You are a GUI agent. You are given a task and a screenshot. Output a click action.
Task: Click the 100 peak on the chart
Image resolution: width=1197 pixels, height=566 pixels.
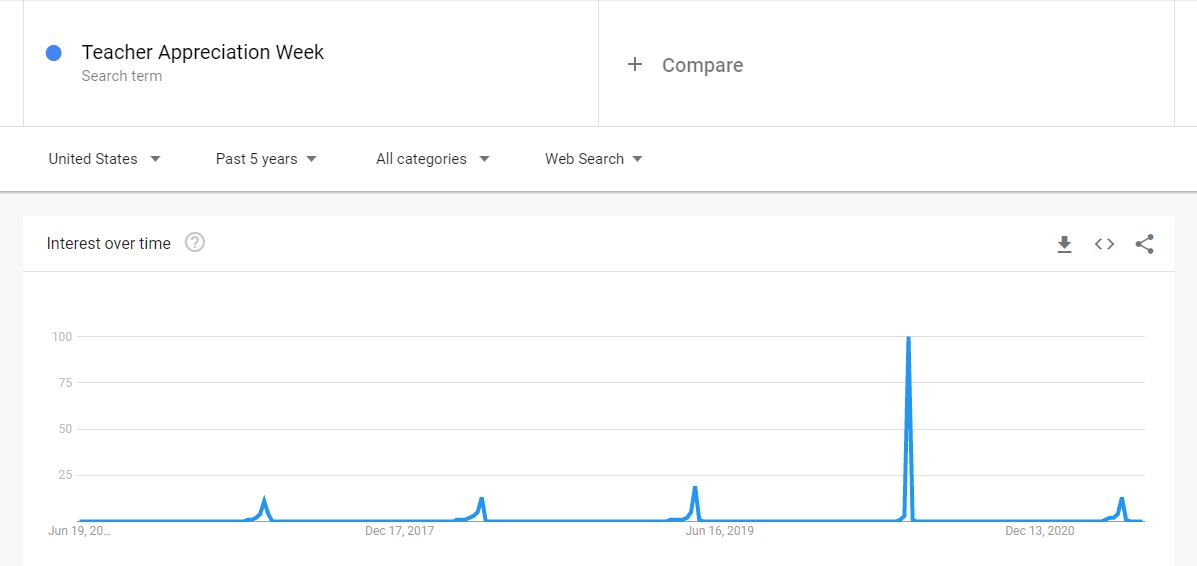(908, 339)
